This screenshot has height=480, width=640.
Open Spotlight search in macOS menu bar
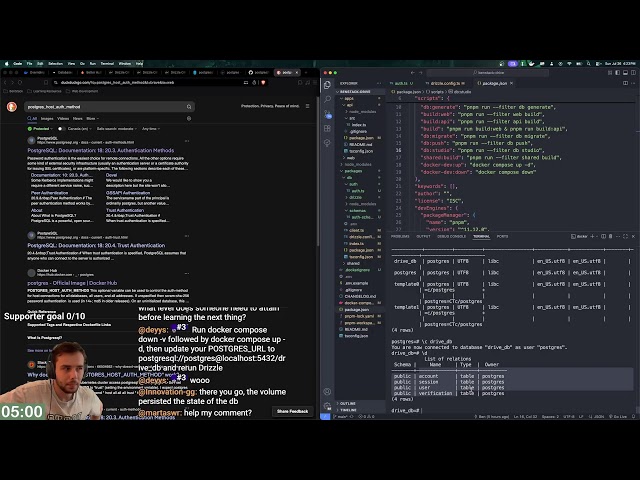(589, 64)
